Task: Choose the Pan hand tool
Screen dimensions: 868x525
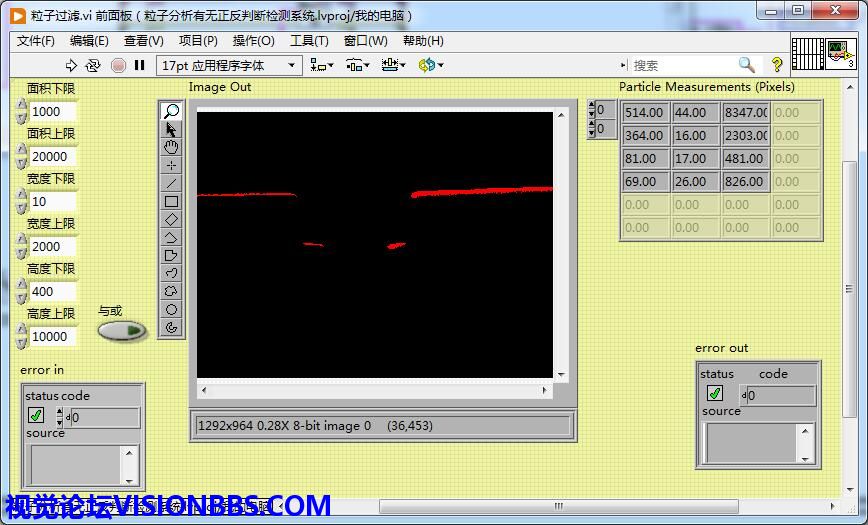Action: point(171,147)
